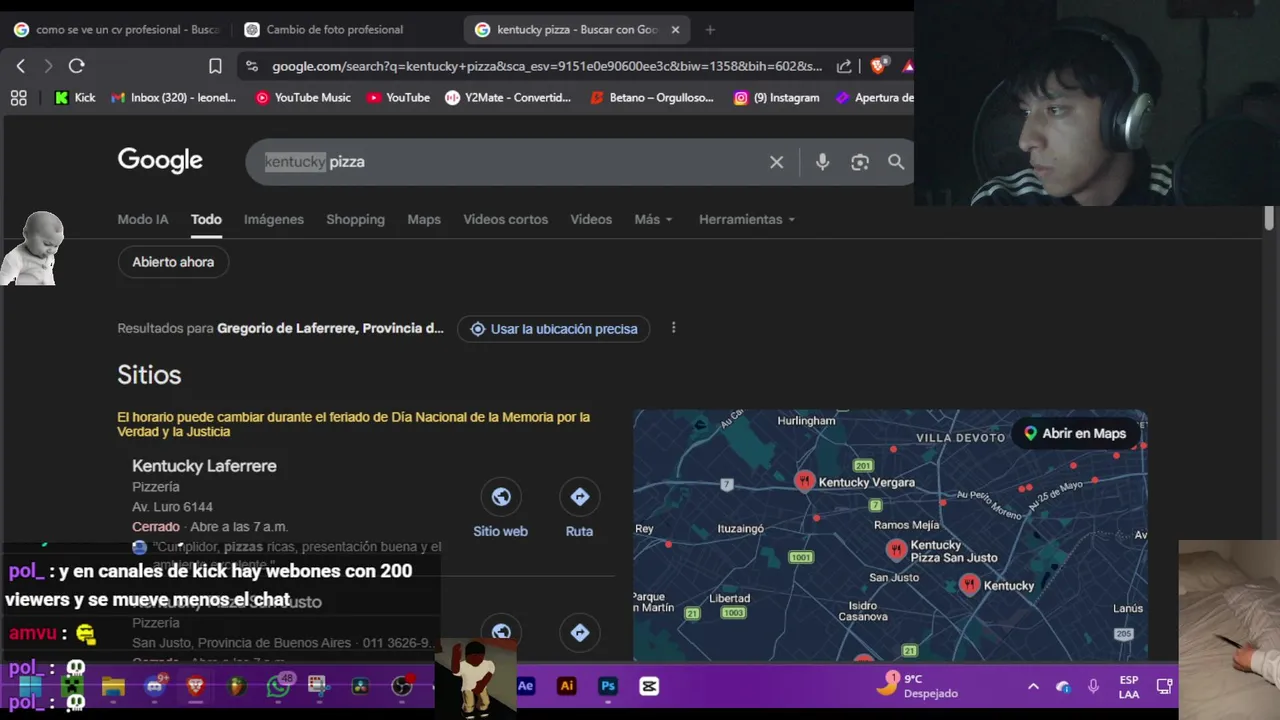This screenshot has height=720, width=1280.
Task: Open the weather widget 9°C Despejado
Action: (x=918, y=686)
